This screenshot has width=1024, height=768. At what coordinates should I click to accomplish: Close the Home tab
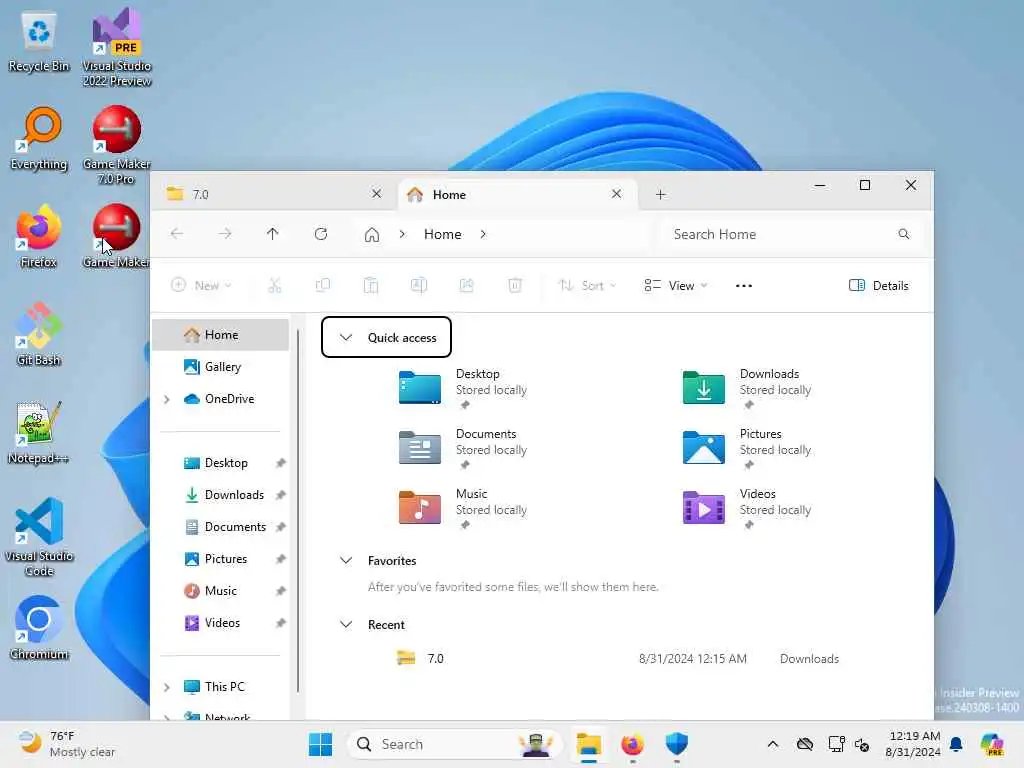616,194
